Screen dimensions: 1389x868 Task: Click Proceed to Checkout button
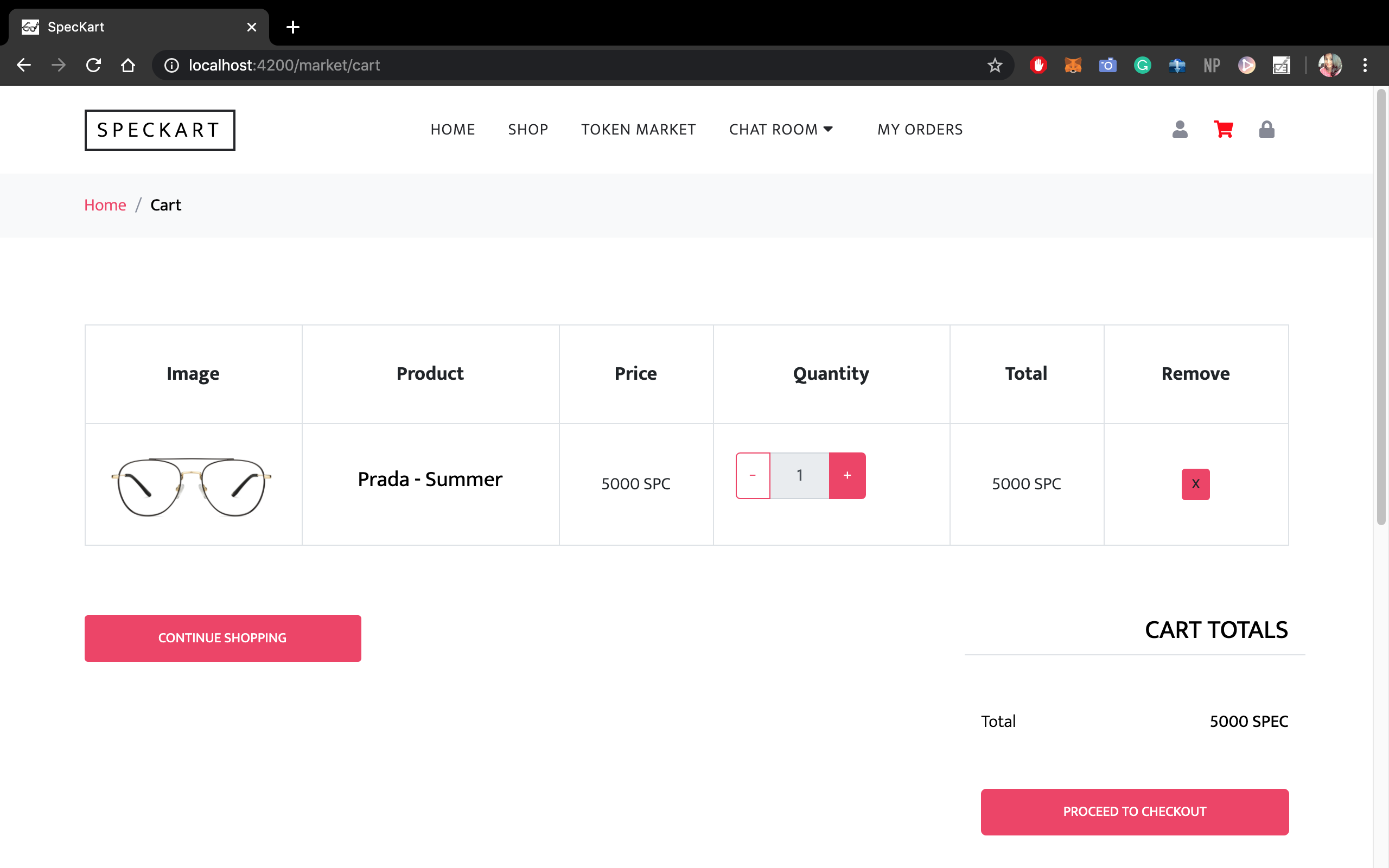pyautogui.click(x=1134, y=811)
